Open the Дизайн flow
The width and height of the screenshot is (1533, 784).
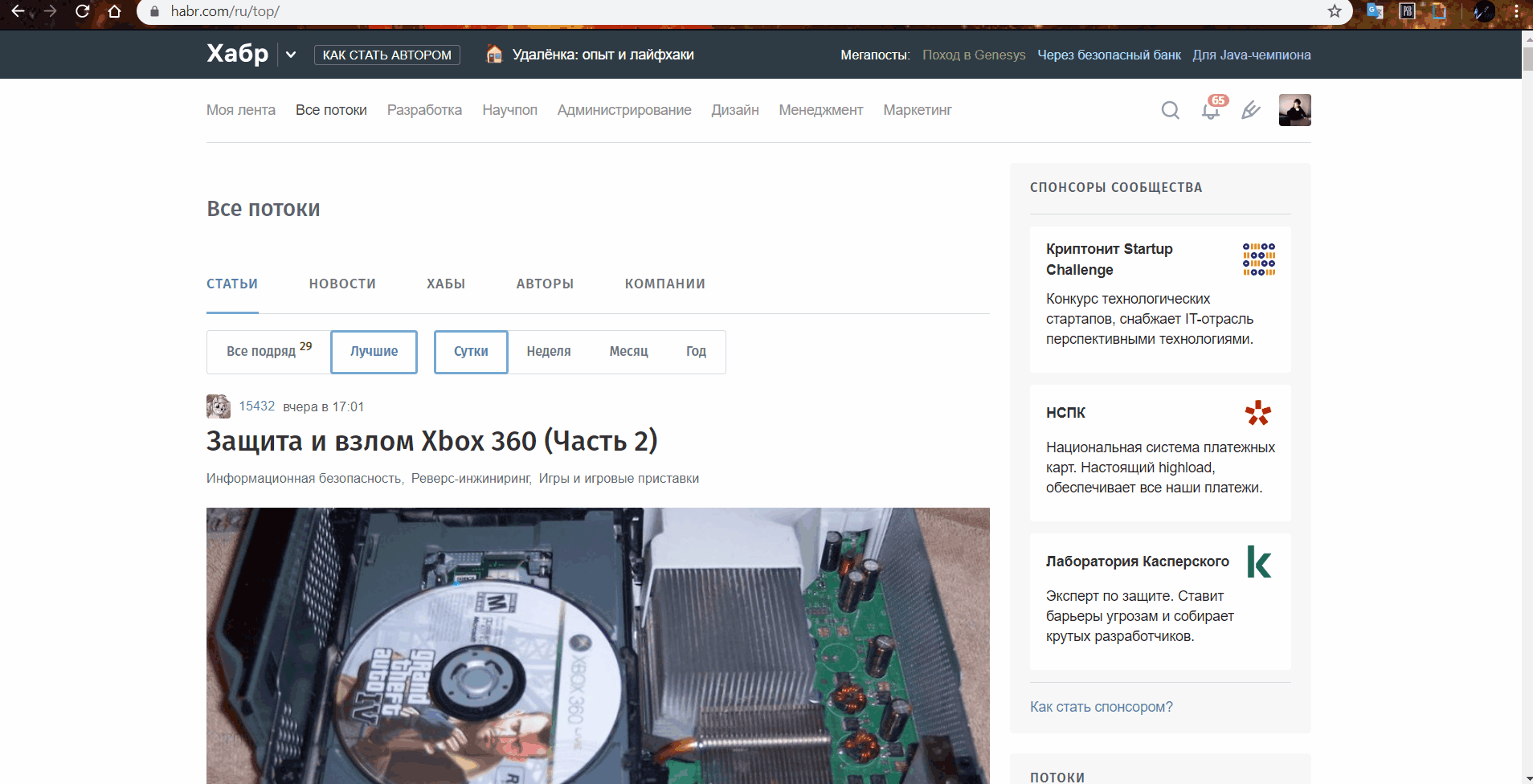click(735, 110)
